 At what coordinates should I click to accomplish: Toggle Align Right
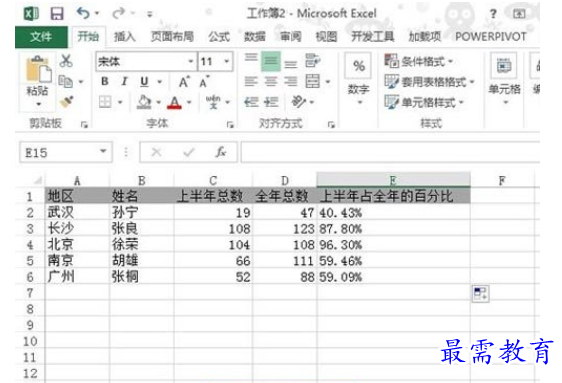click(x=291, y=82)
